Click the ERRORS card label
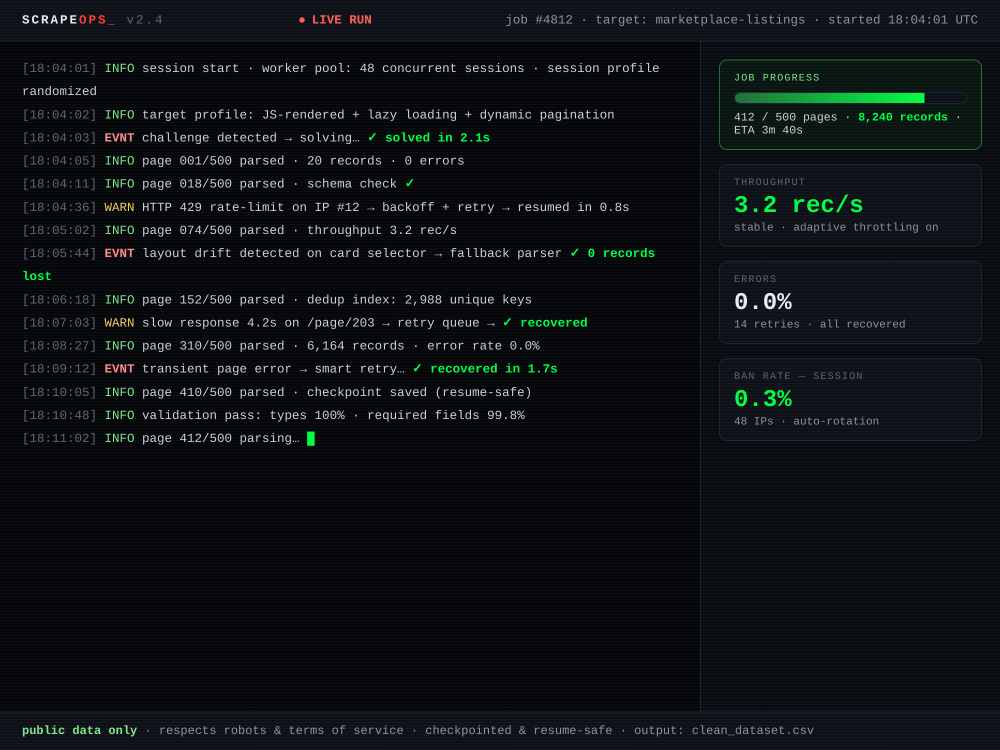The width and height of the screenshot is (1000, 750). (x=755, y=279)
